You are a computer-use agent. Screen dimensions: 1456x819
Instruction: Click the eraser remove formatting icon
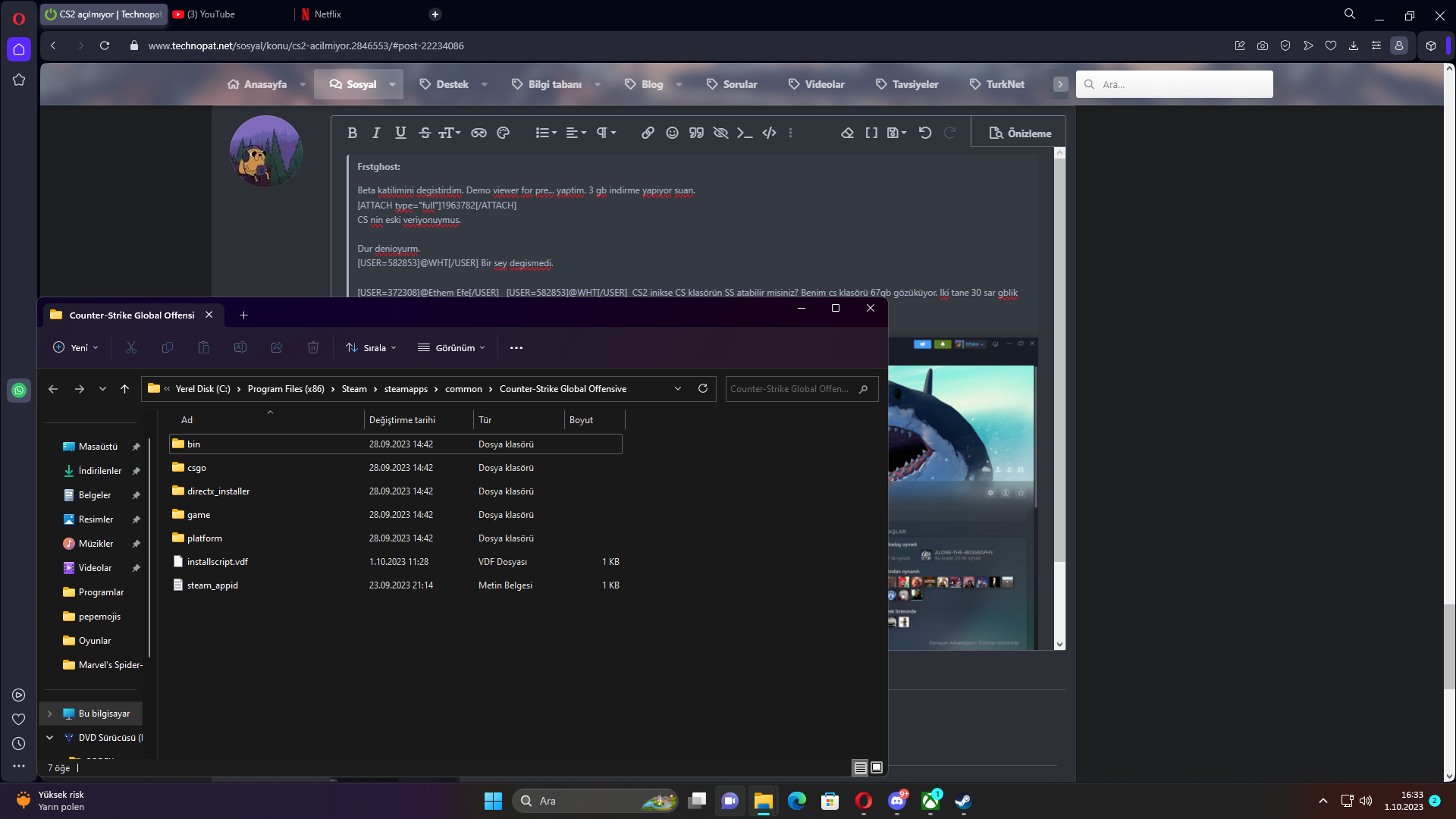pos(847,133)
